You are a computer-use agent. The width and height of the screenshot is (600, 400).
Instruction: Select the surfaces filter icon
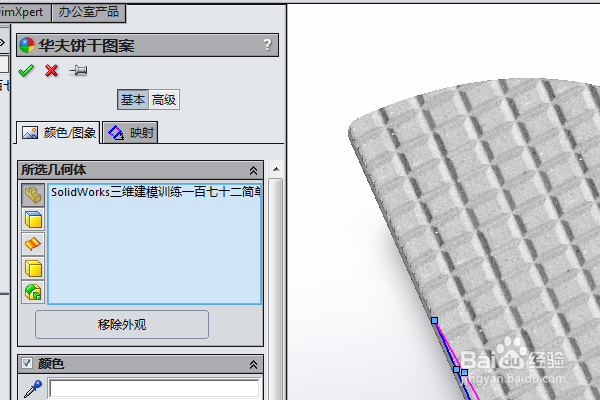(x=33, y=244)
